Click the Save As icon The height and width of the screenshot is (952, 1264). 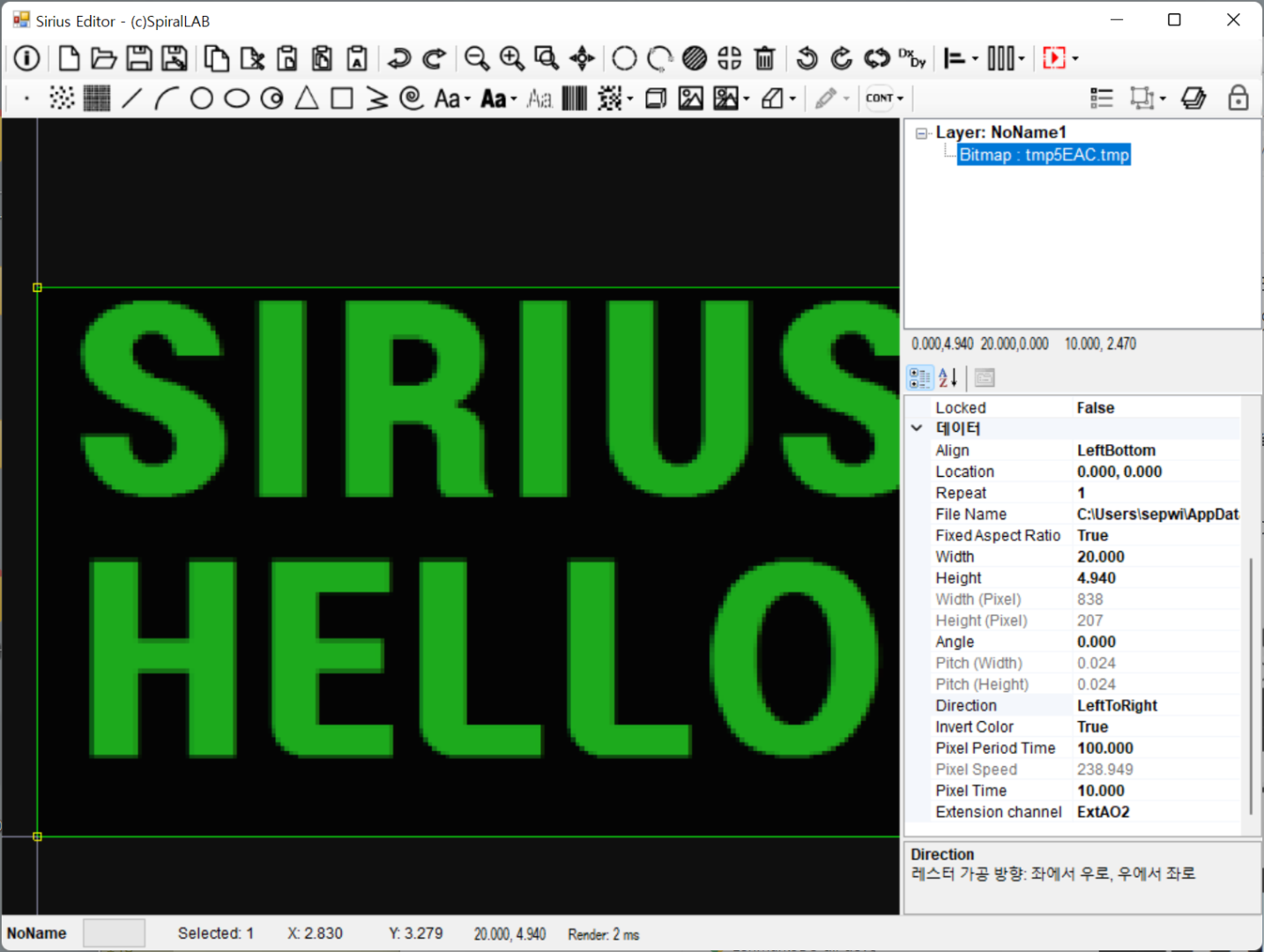point(175,58)
